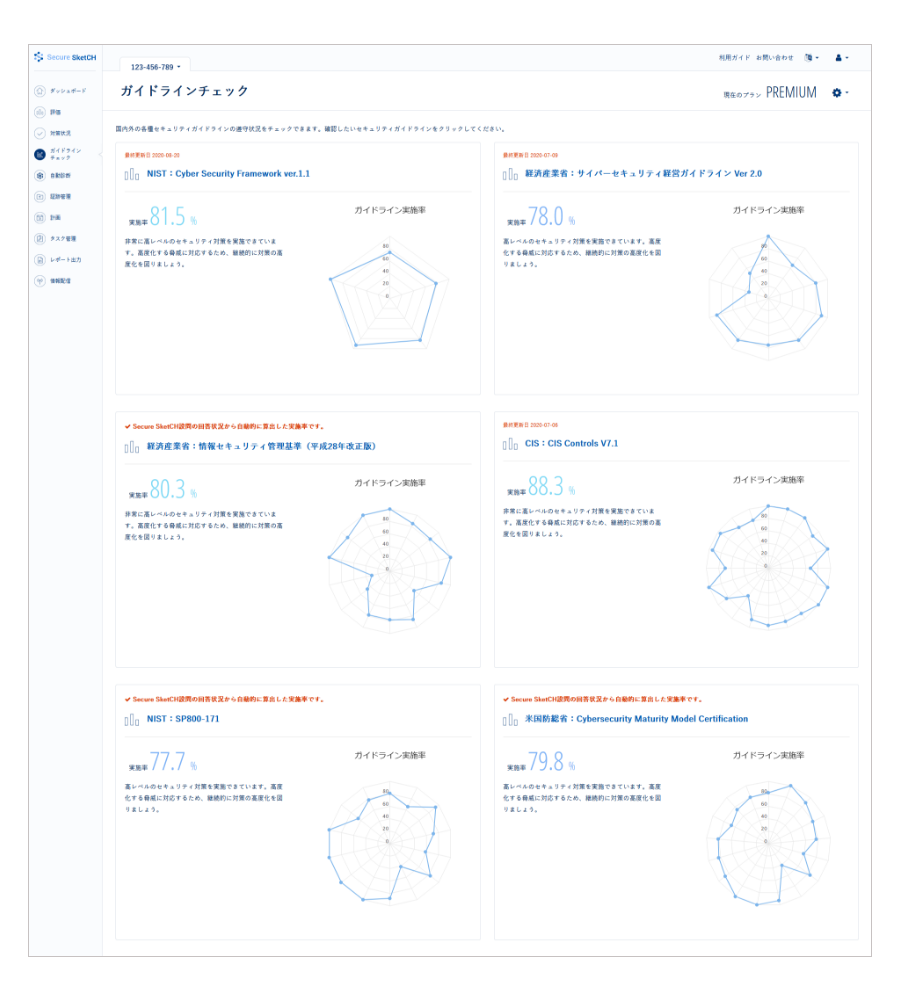Click the radar chart in CIS Controls V7.1 card
Screen dimensions: 900x1000
[x=767, y=566]
